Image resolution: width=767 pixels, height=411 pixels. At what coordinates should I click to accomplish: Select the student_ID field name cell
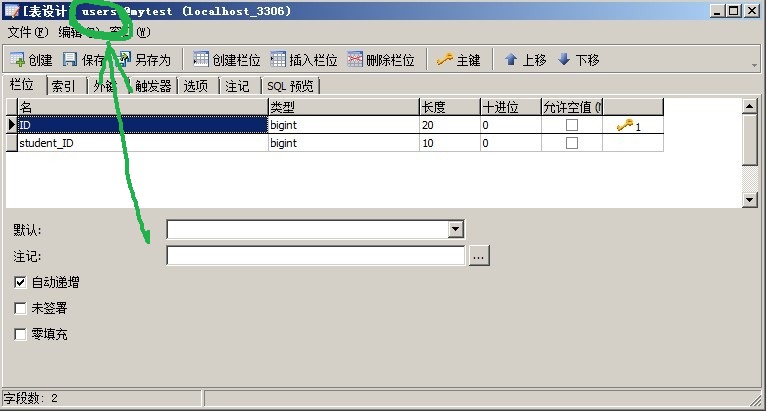point(143,143)
